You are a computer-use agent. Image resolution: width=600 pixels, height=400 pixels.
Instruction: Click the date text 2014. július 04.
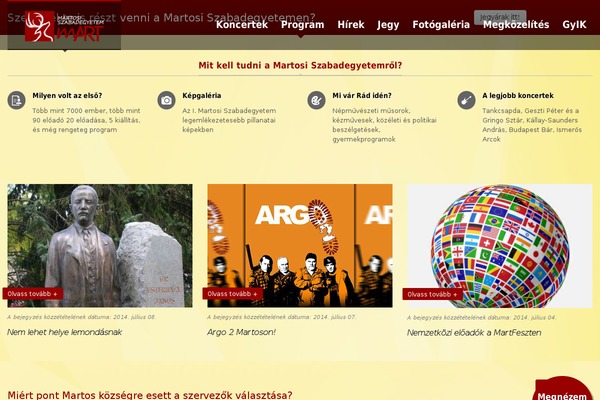535,317
